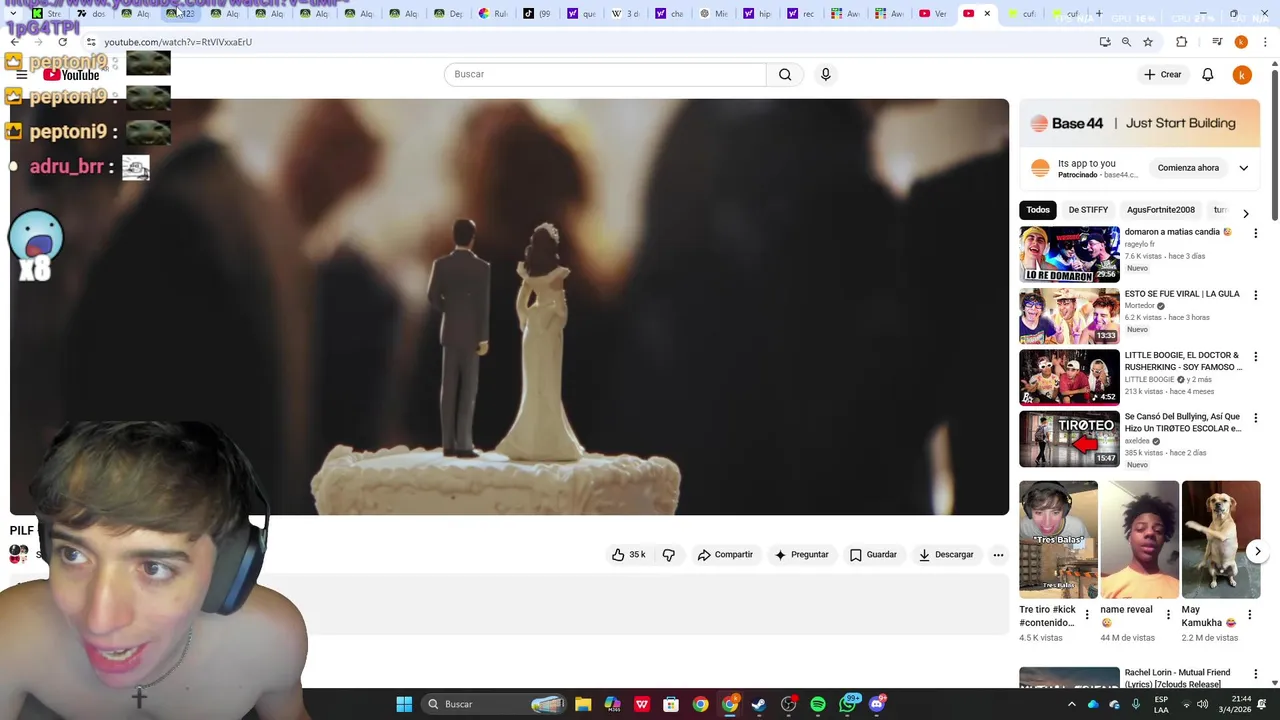Click 'Comienza ahora' on the Base44 ad

point(1188,168)
